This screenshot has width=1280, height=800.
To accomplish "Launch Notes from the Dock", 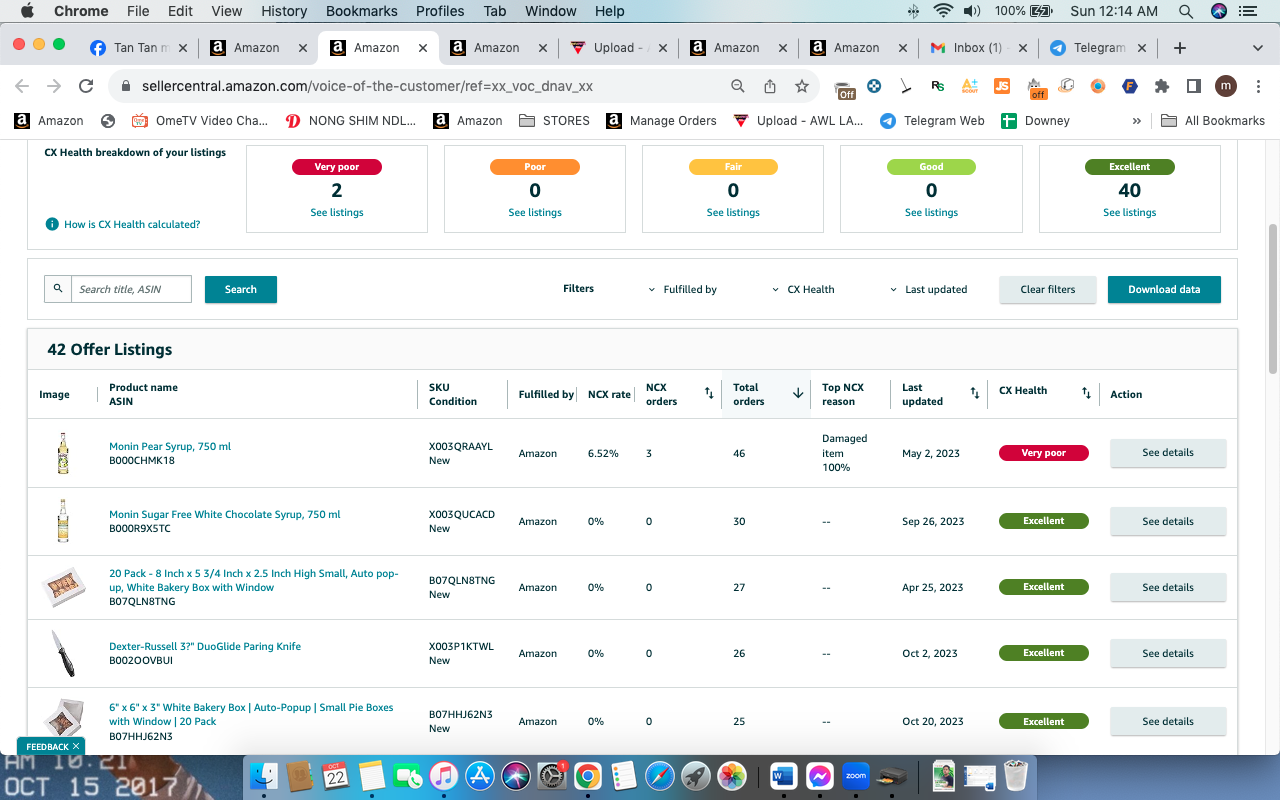I will pyautogui.click(x=372, y=775).
